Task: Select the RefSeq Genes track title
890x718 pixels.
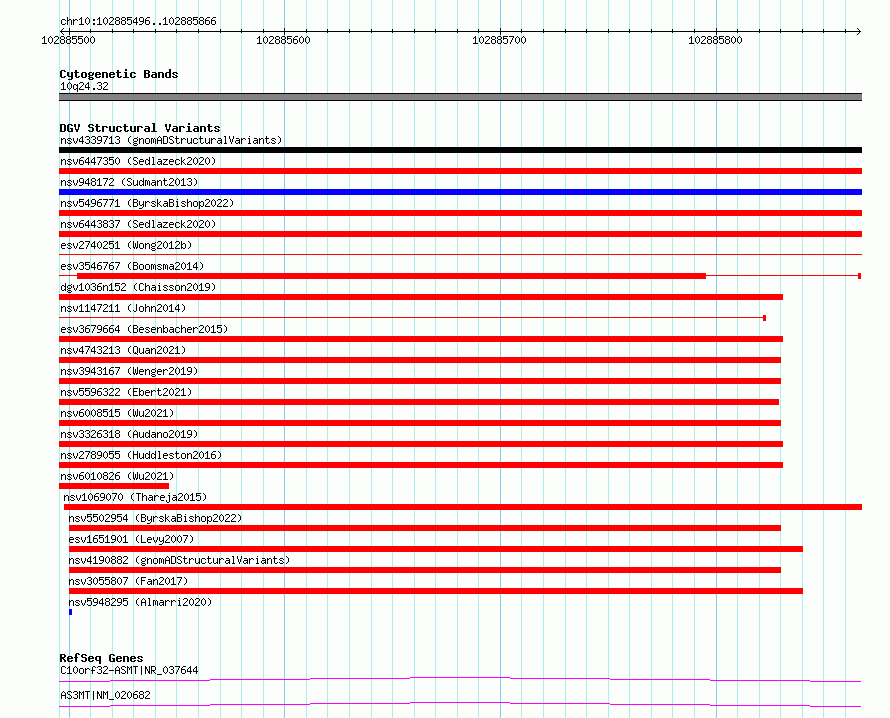Action: [x=101, y=658]
